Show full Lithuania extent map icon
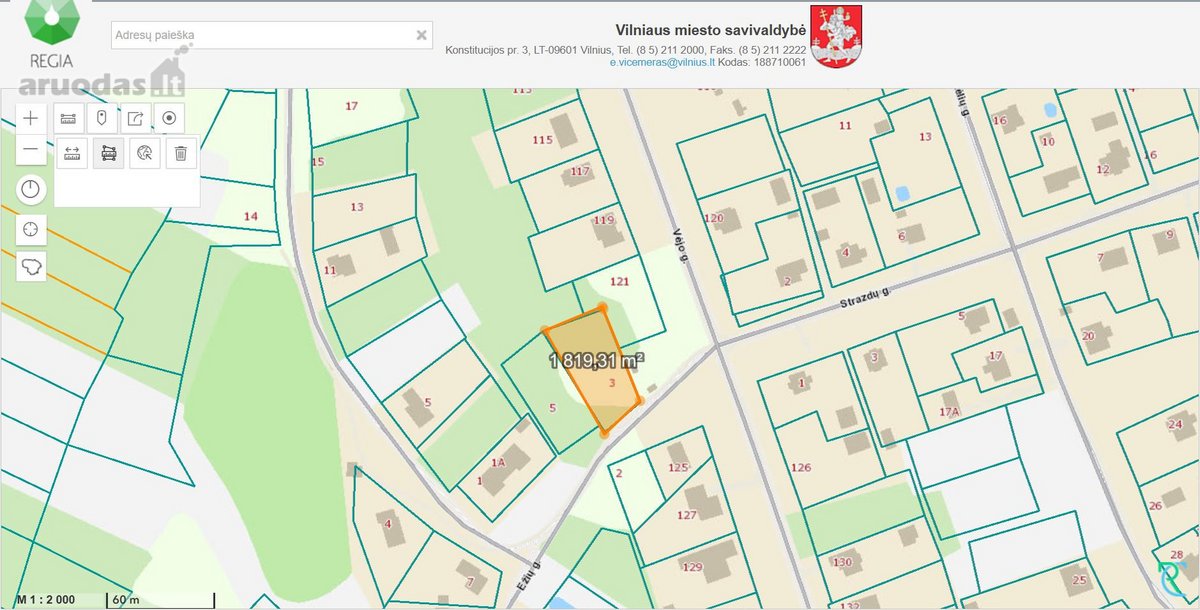1200x610 pixels. pos(31,266)
